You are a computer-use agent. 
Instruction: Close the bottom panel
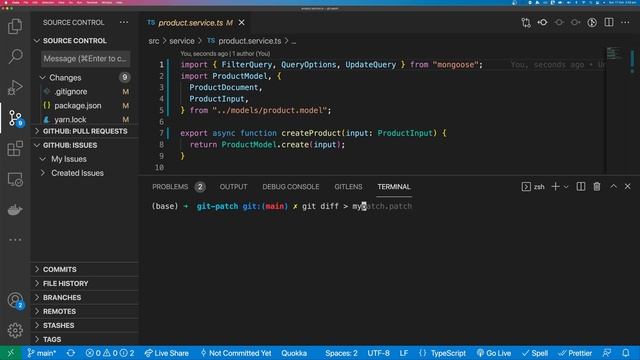[627, 187]
